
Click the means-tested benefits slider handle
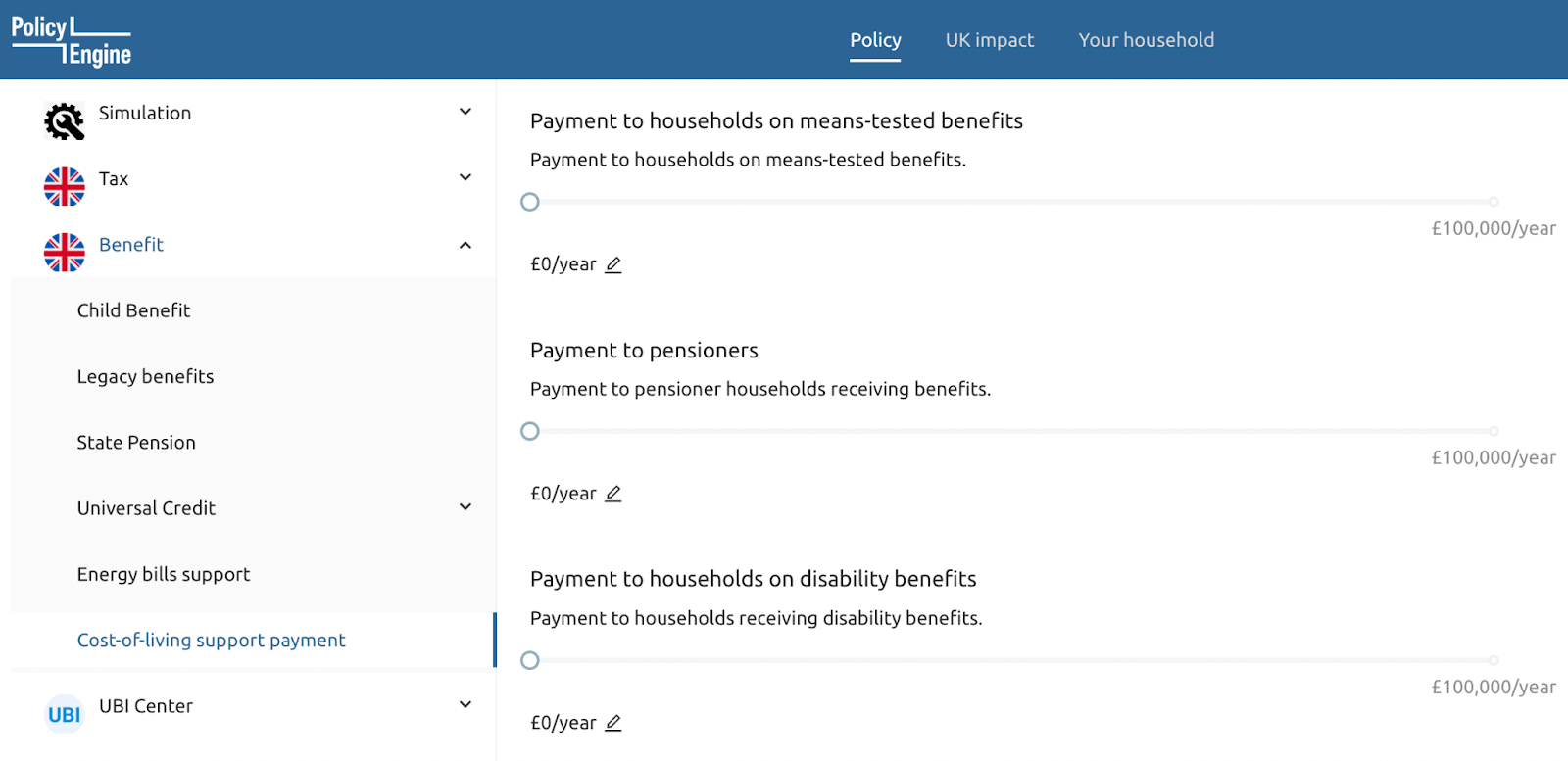(530, 202)
